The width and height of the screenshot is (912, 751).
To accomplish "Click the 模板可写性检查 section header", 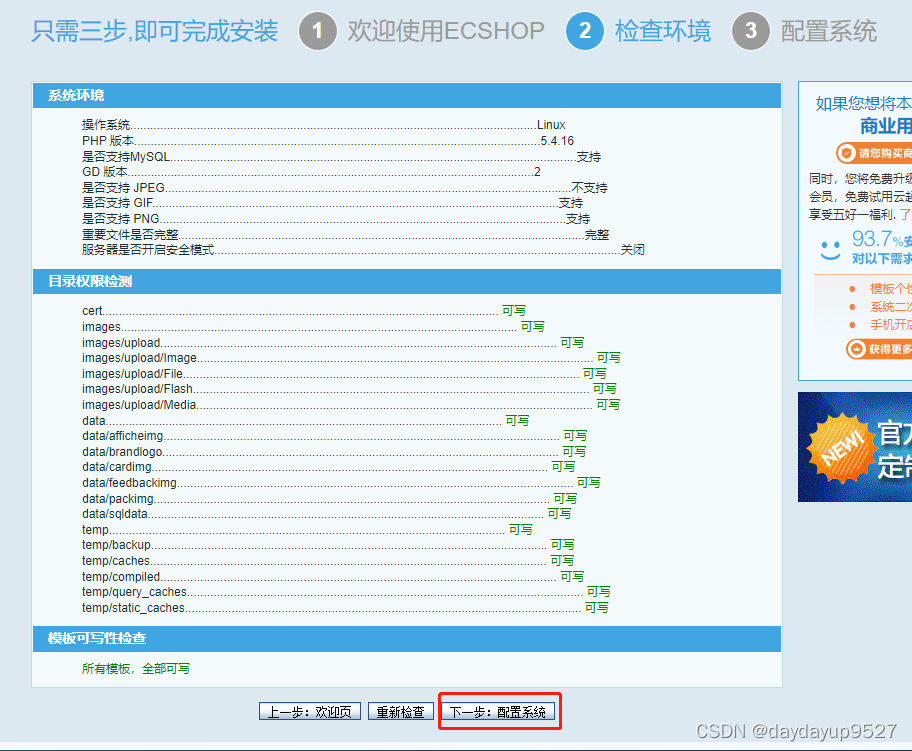I will pyautogui.click(x=407, y=639).
